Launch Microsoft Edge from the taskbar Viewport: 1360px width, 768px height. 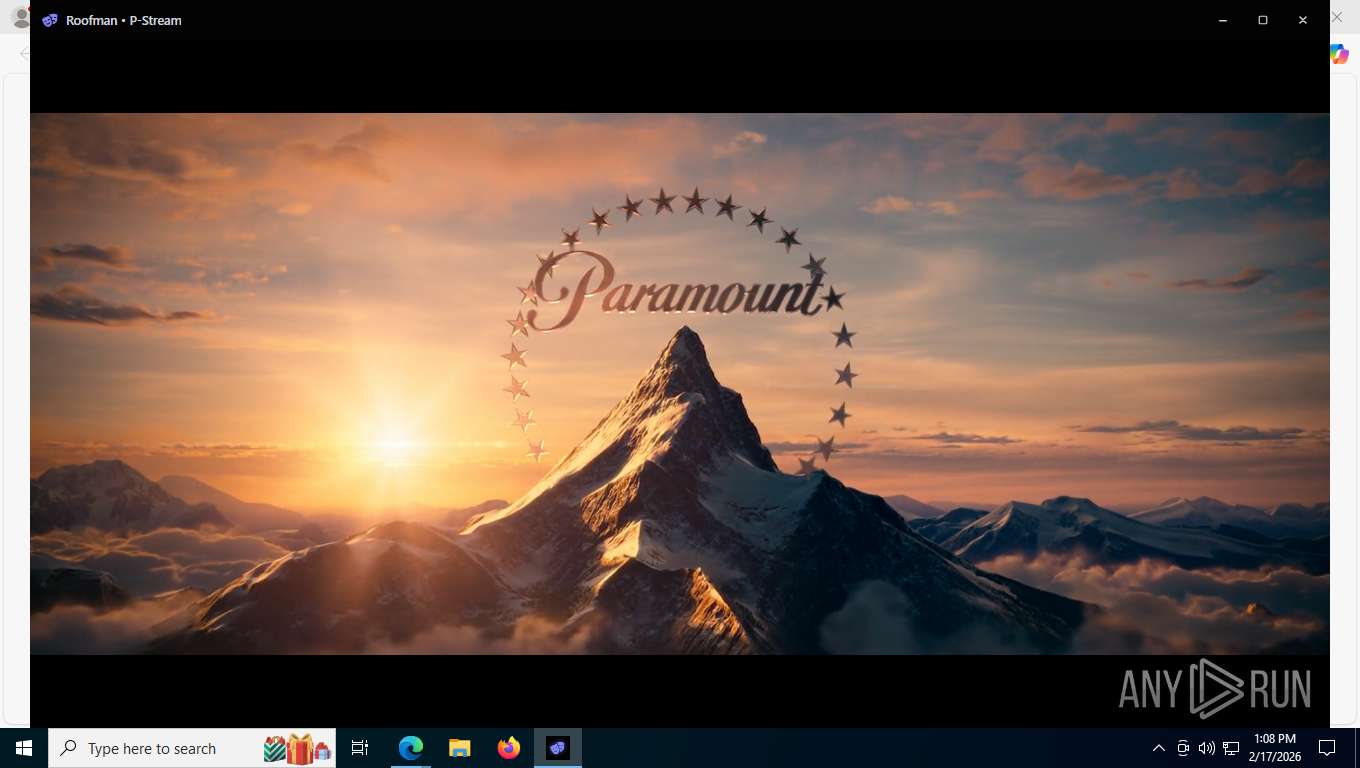pos(411,748)
